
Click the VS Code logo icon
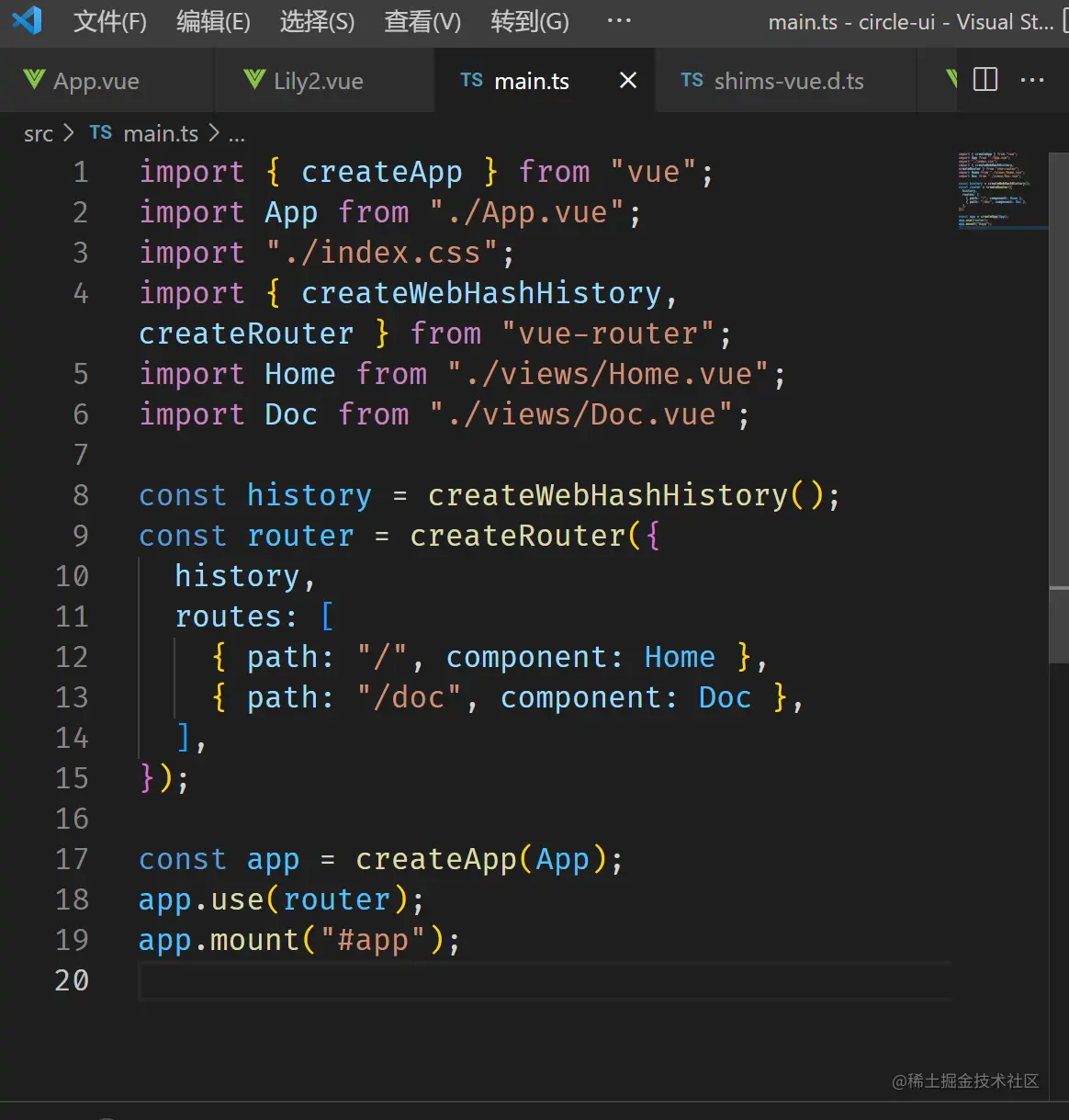click(27, 20)
